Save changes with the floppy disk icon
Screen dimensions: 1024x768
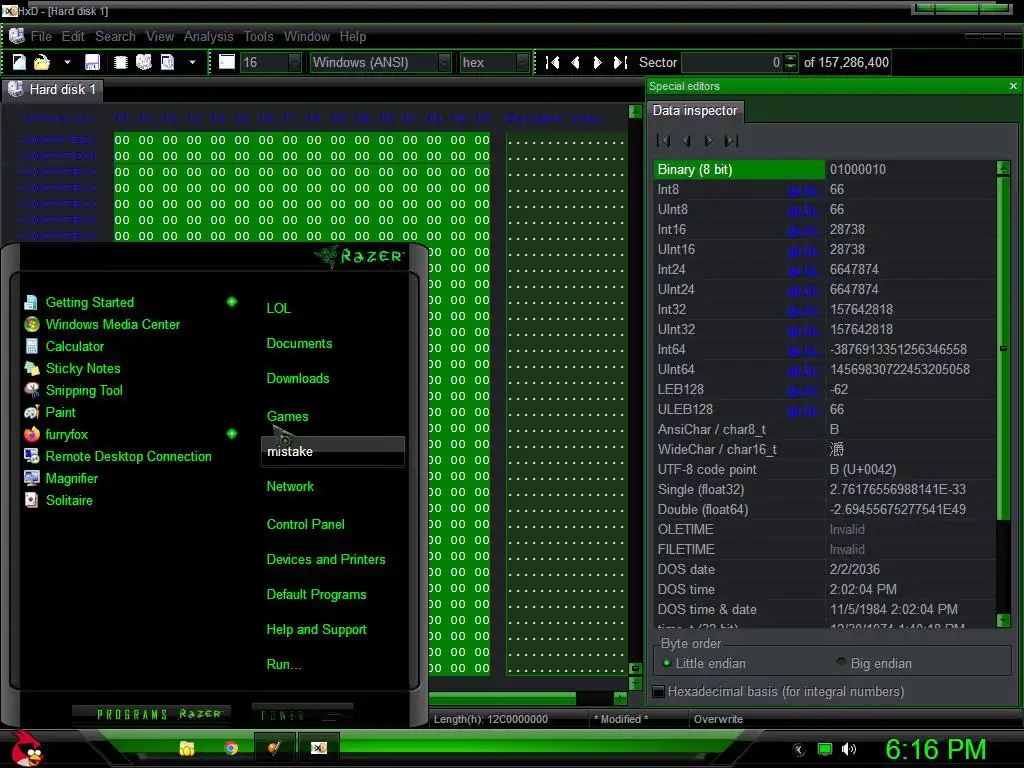92,62
